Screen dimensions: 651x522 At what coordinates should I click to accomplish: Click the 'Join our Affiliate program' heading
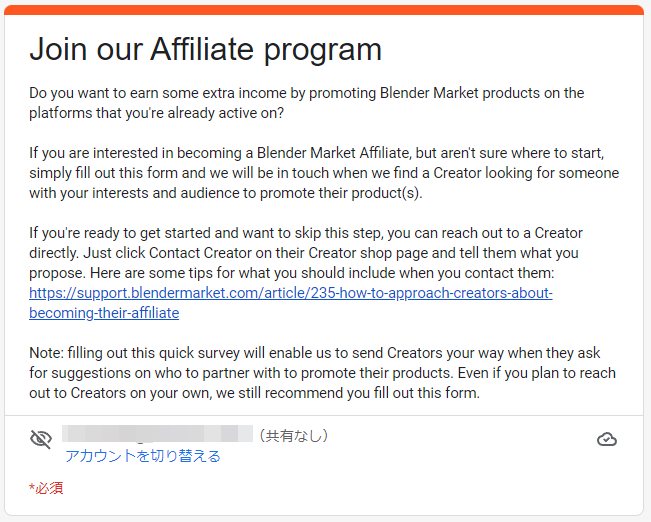[x=205, y=49]
